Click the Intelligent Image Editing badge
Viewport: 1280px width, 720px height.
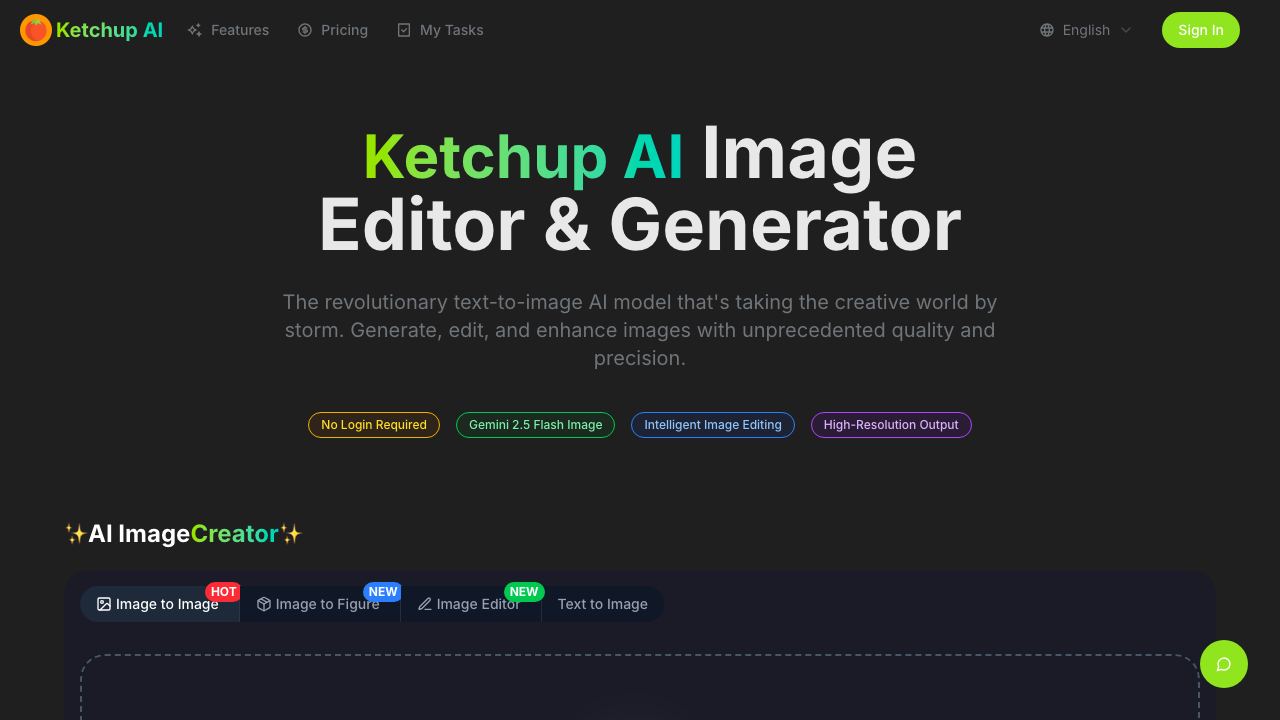pos(713,425)
